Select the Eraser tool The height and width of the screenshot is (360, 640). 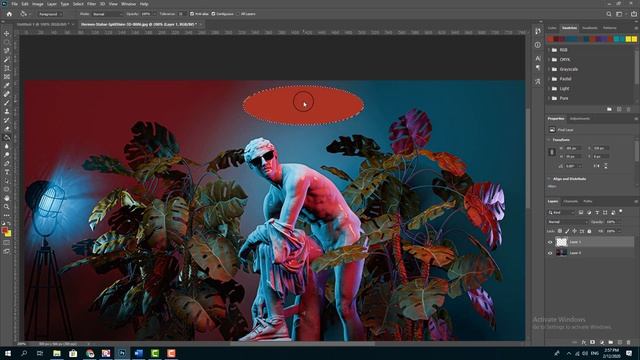(x=7, y=129)
